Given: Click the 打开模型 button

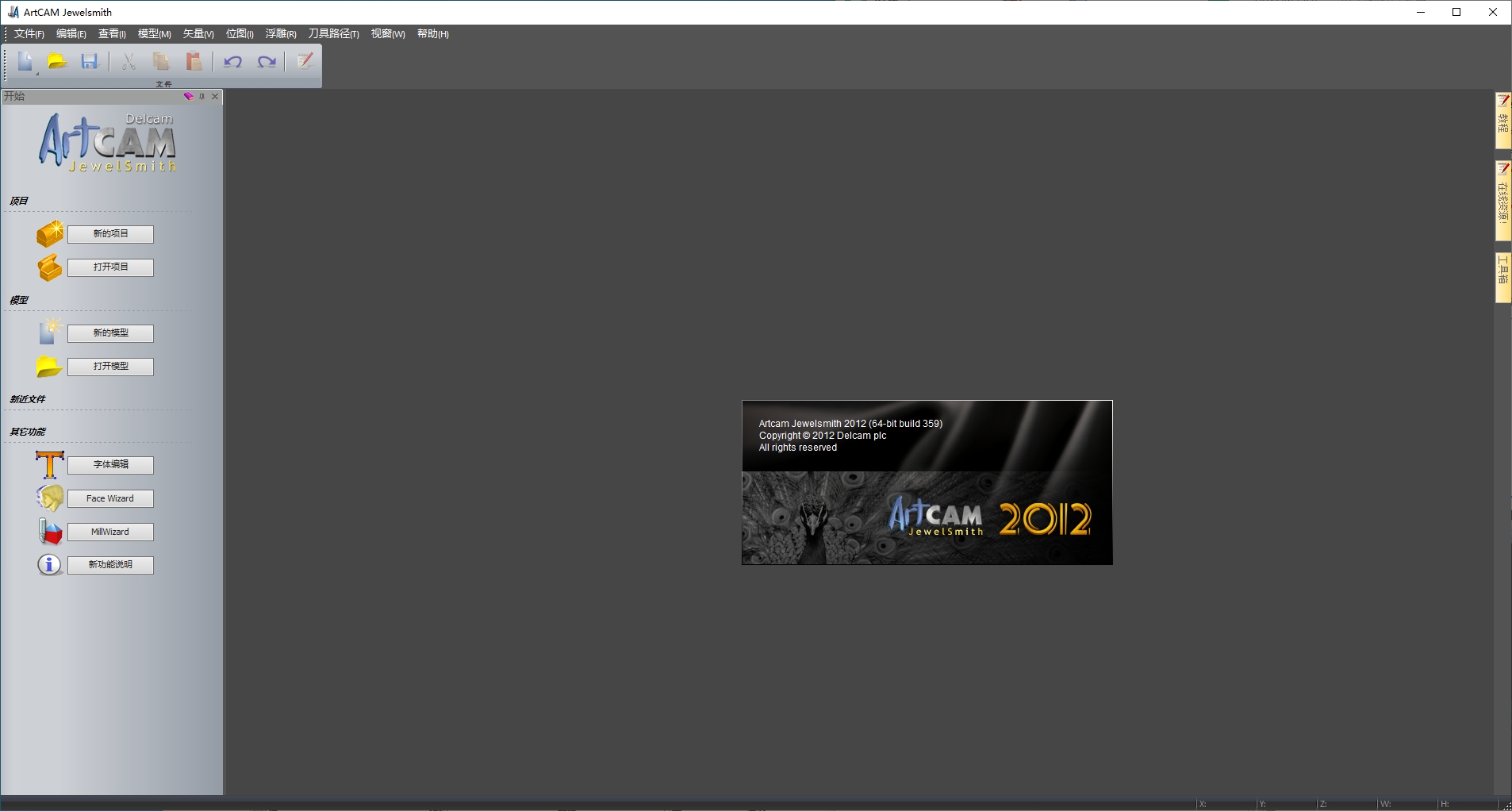Looking at the screenshot, I should (x=110, y=367).
